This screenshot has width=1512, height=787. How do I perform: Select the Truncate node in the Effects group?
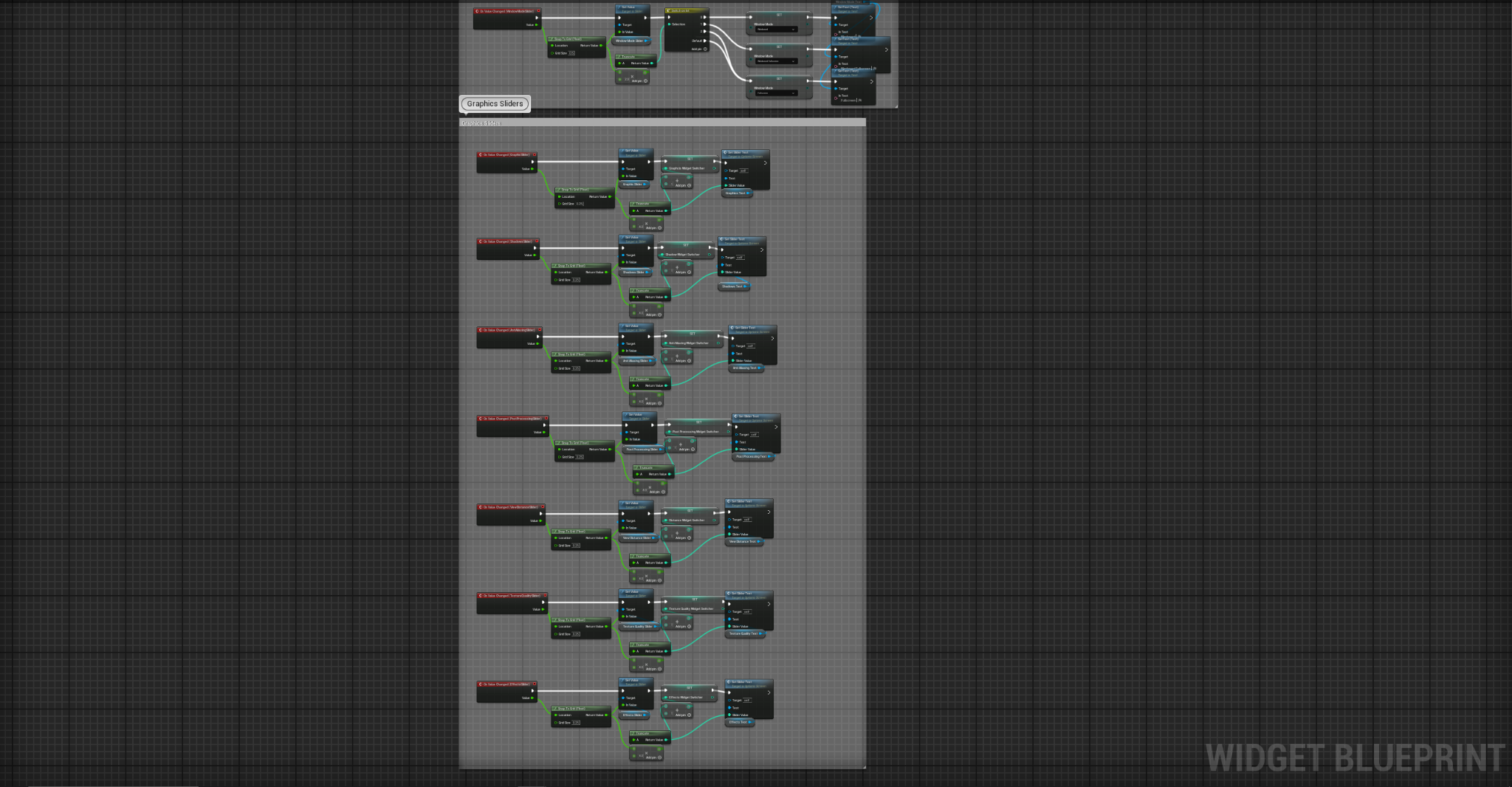pos(650,737)
